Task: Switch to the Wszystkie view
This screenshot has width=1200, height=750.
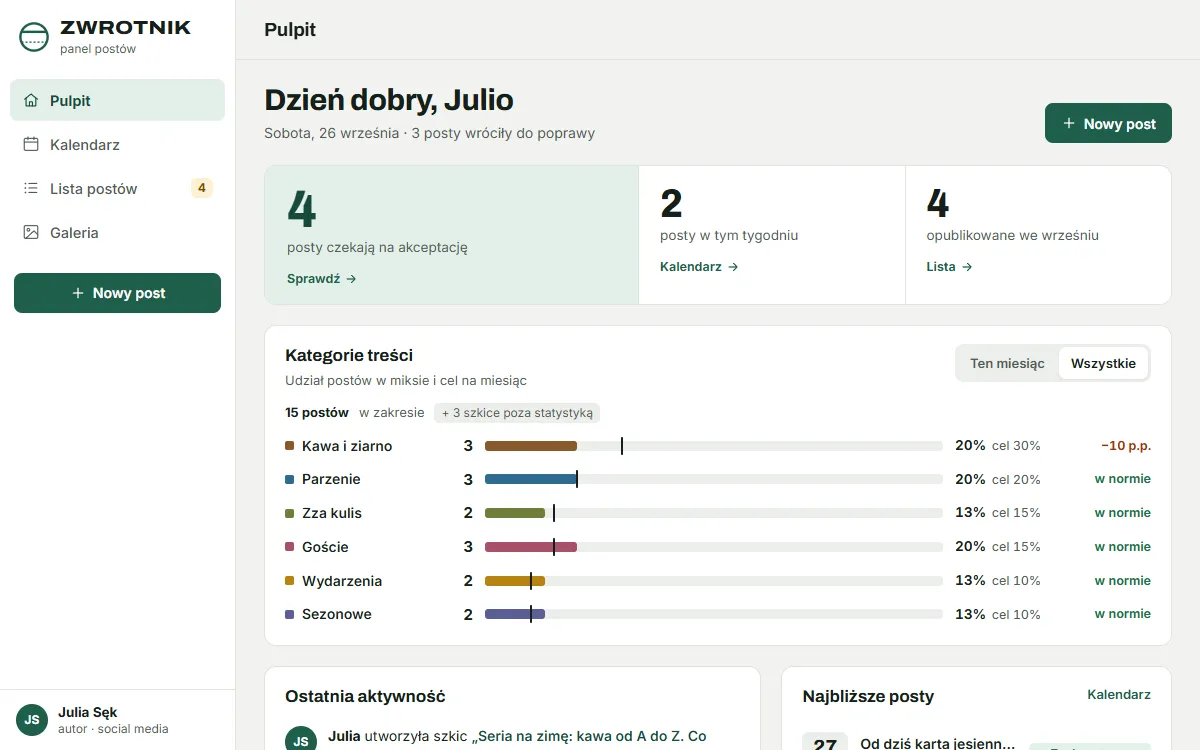Action: point(1103,363)
